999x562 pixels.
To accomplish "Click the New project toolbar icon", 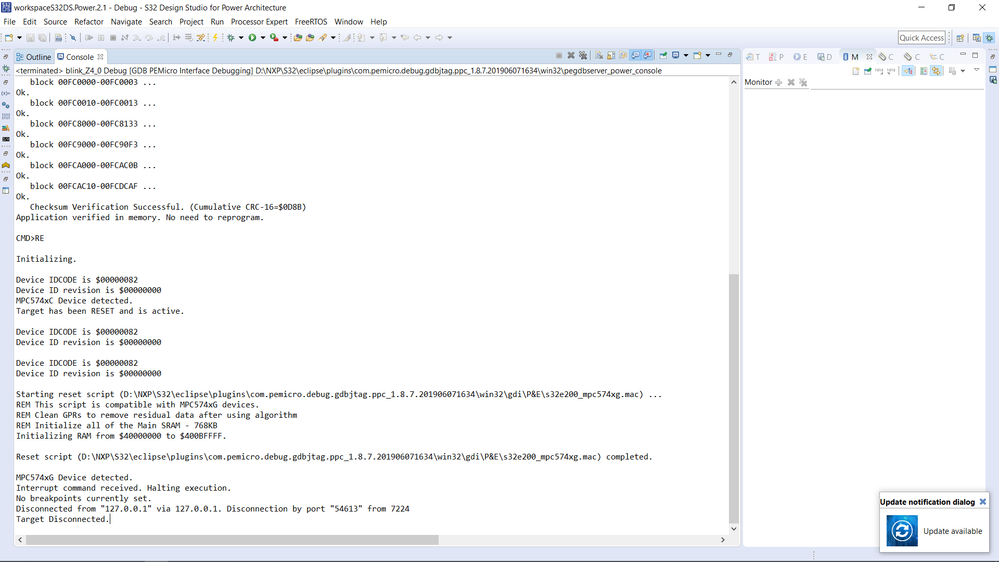I will [8, 38].
